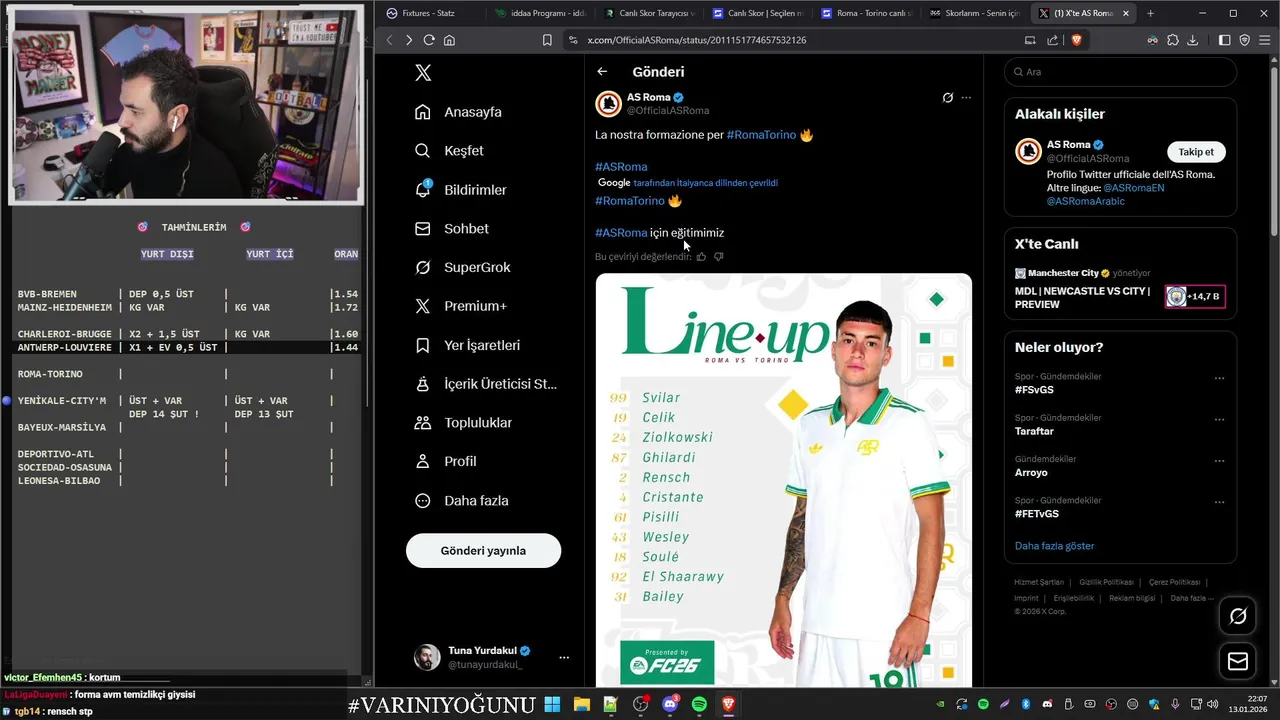
Task: Open Sohbet messages
Action: [451, 229]
